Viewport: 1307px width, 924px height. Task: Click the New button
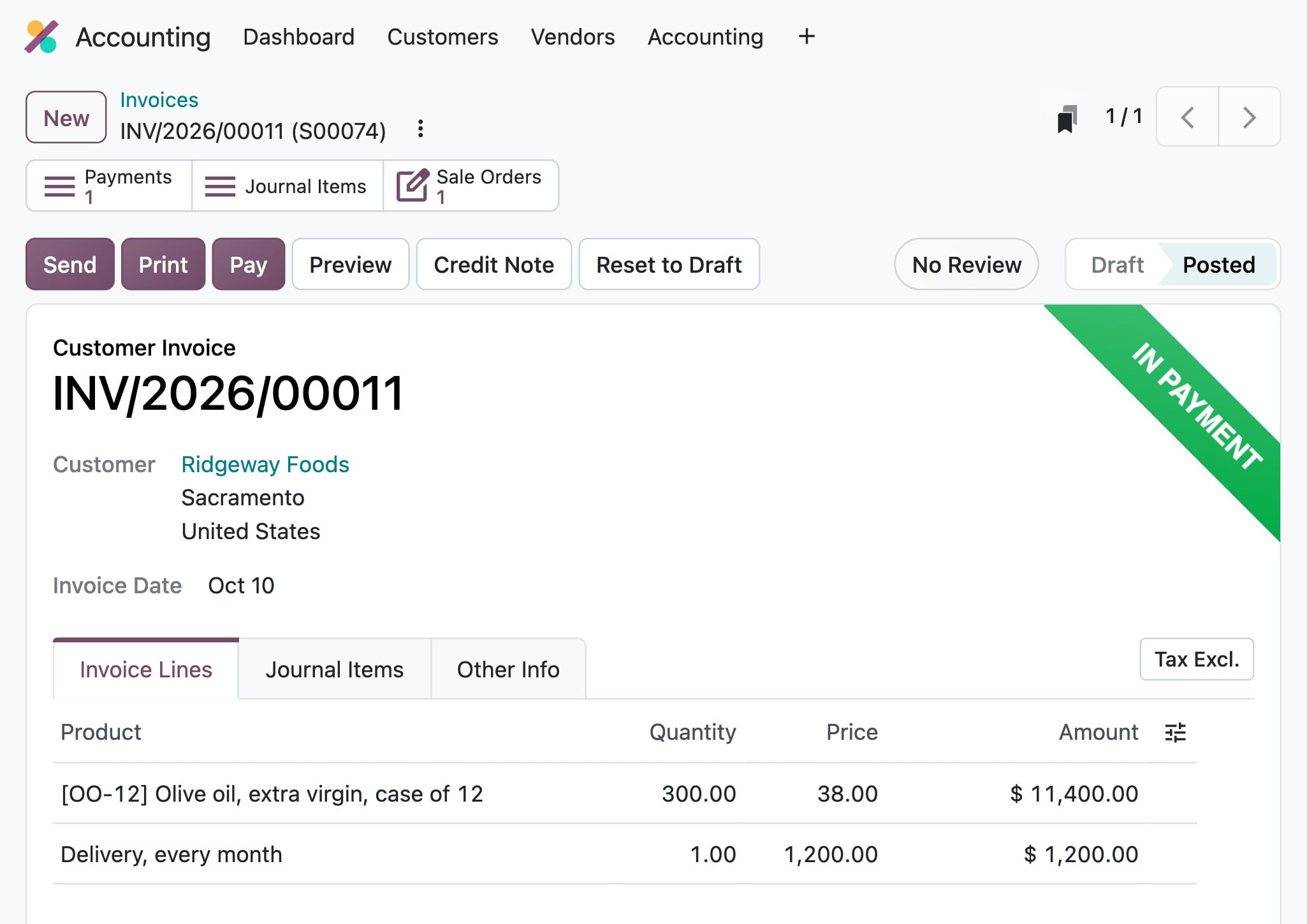(x=66, y=117)
